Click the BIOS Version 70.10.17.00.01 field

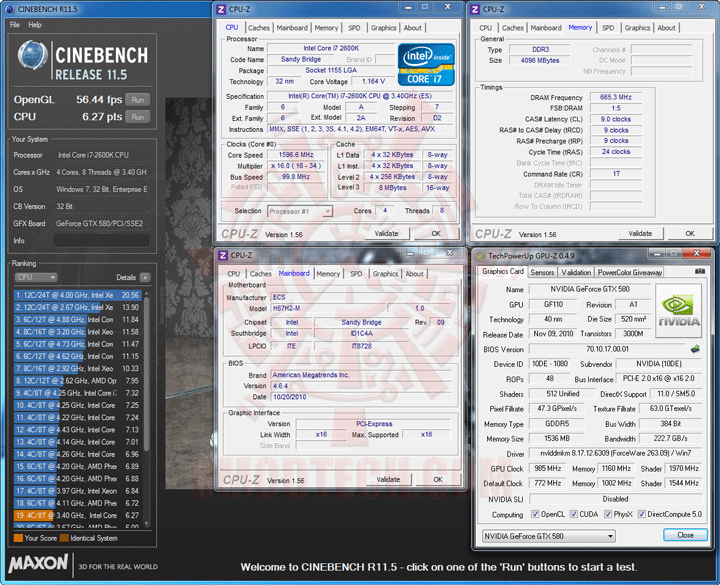pyautogui.click(x=607, y=349)
